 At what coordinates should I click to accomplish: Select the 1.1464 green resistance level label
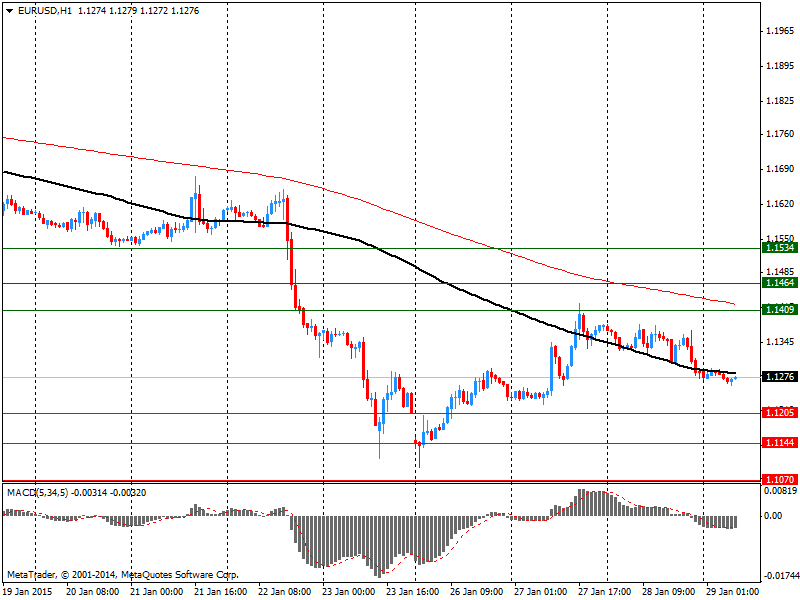780,283
